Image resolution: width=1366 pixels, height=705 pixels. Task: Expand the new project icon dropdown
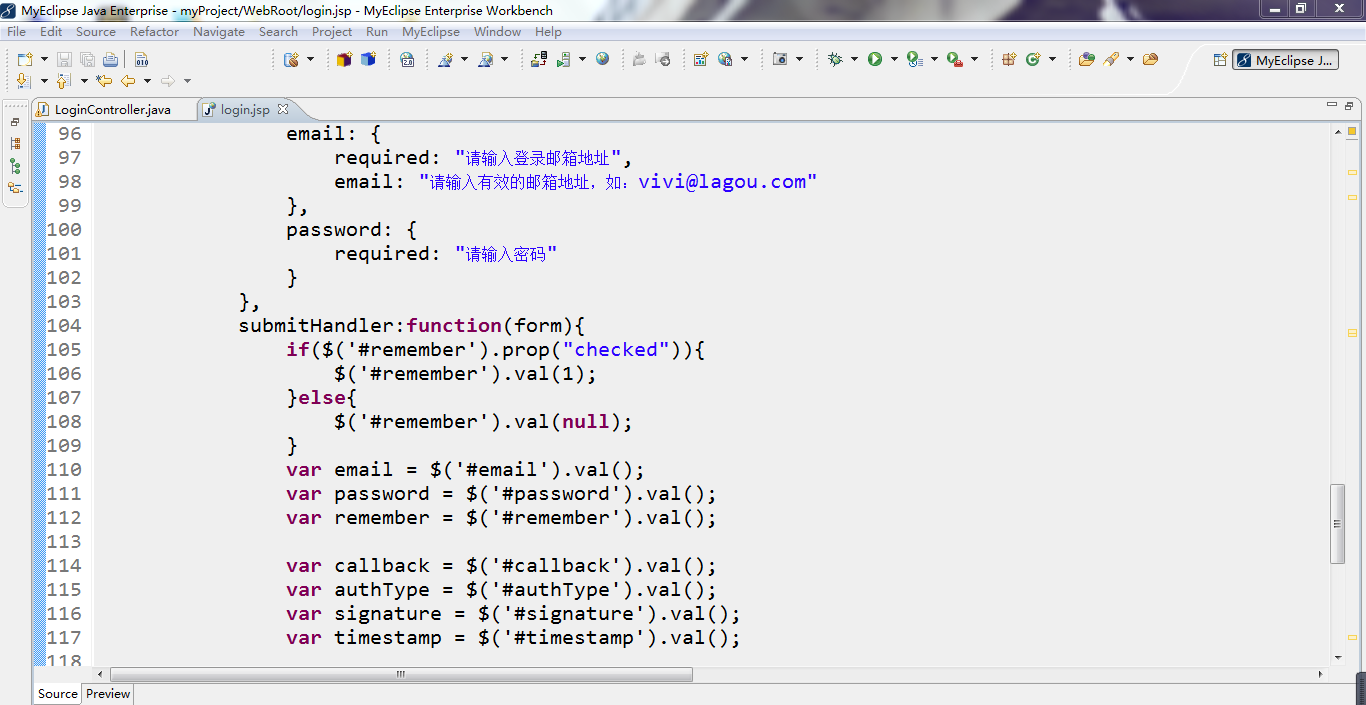click(x=310, y=60)
